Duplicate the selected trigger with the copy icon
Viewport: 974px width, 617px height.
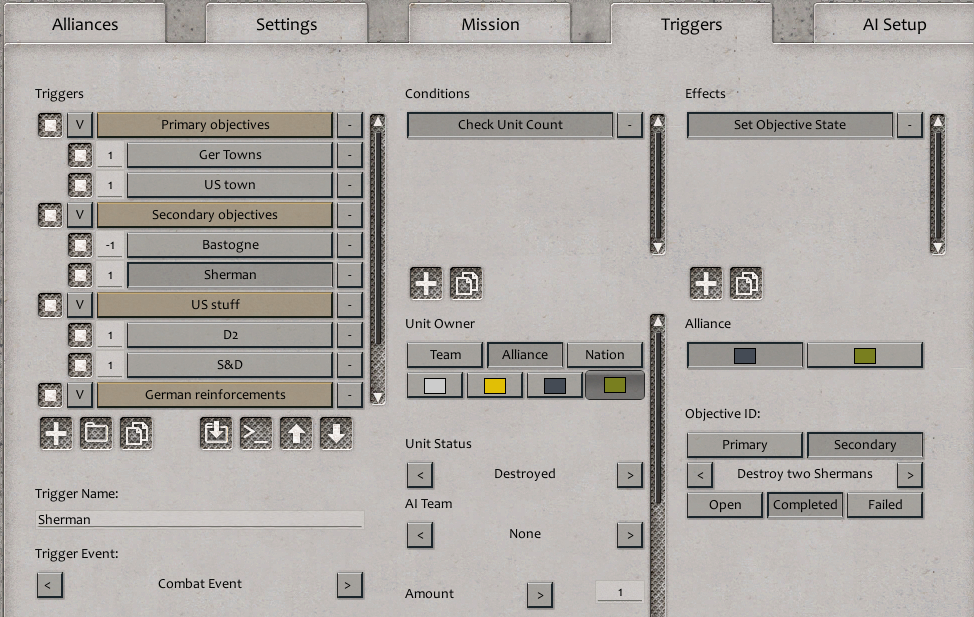136,434
